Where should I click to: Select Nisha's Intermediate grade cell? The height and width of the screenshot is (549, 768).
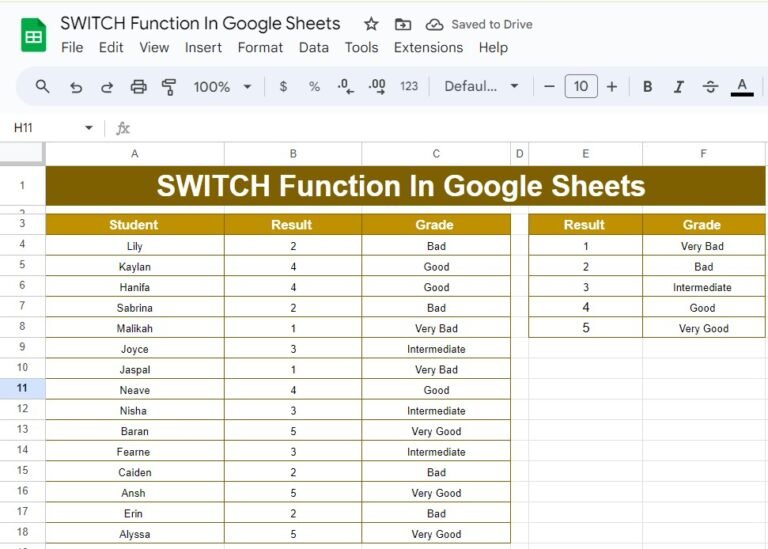[436, 410]
